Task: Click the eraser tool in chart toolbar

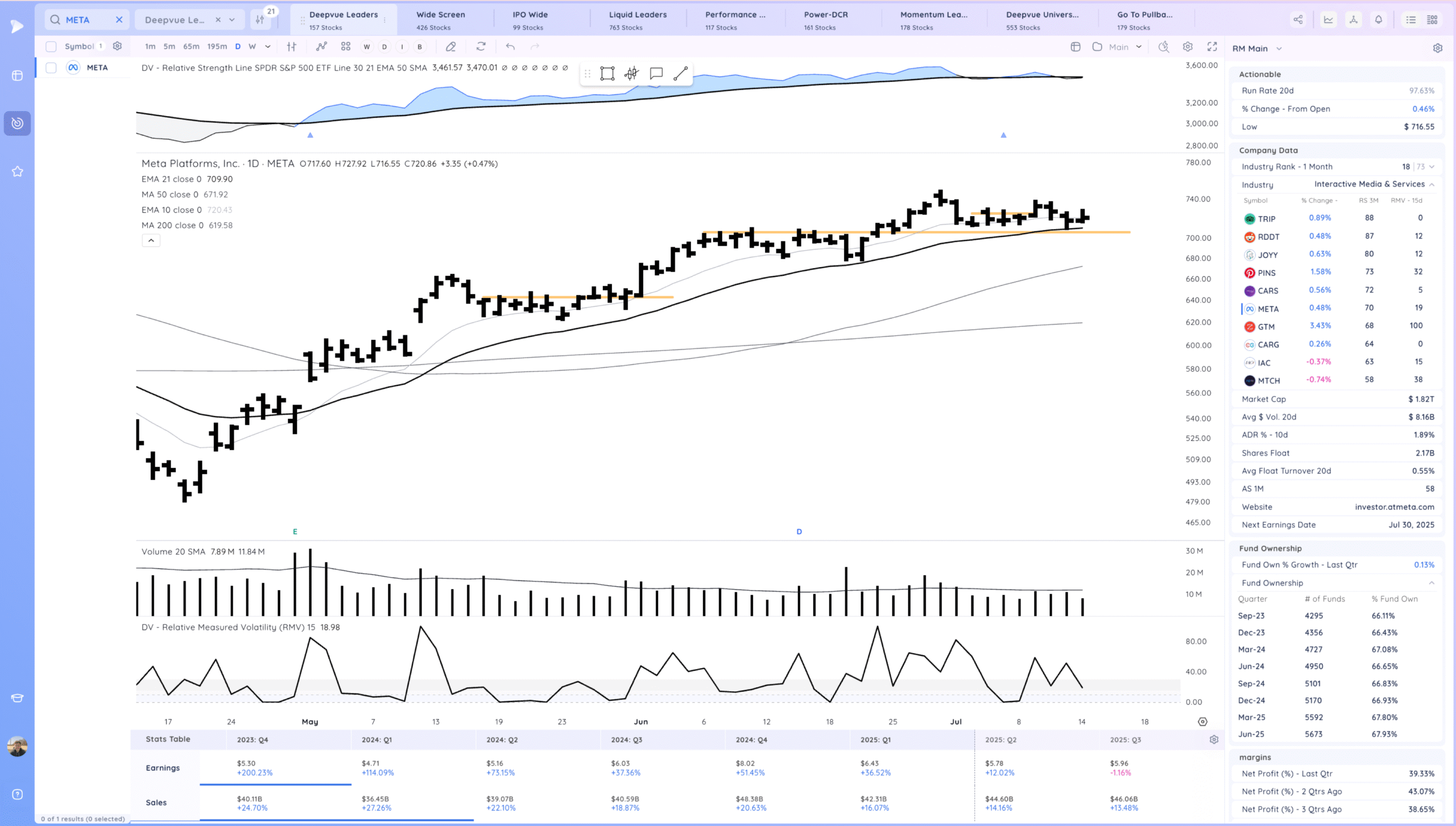Action: click(450, 47)
